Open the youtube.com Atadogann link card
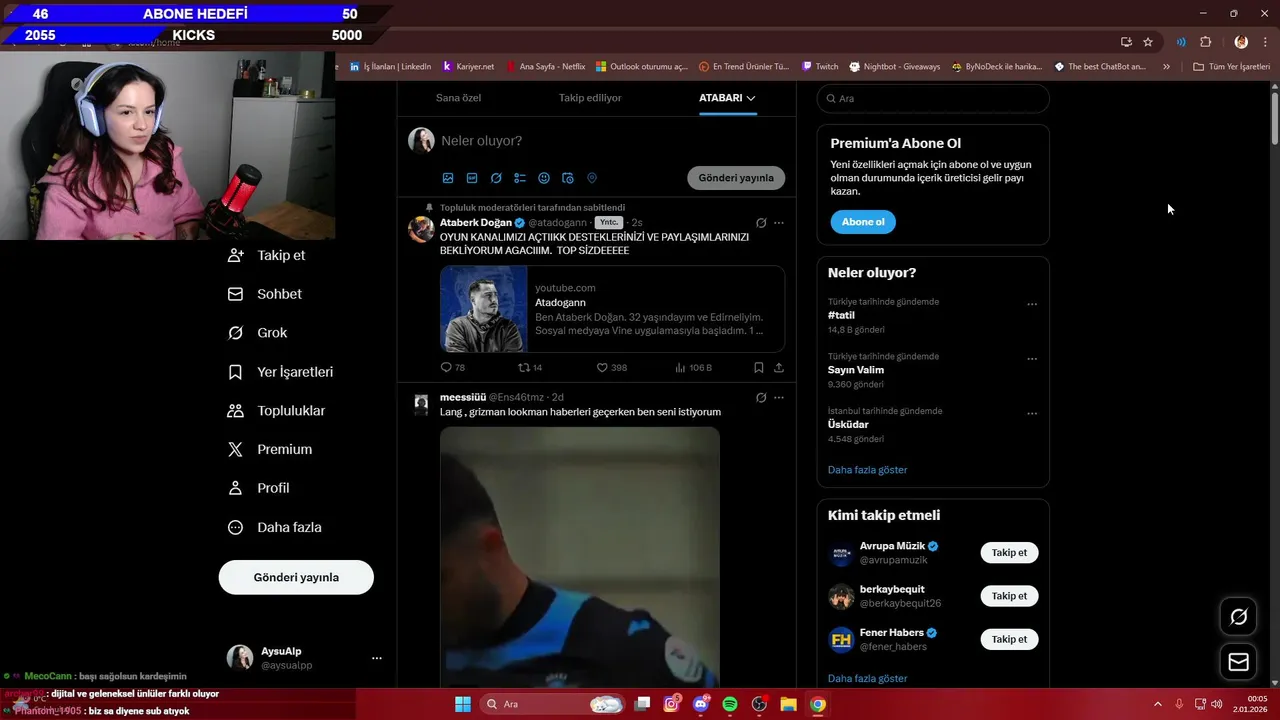 (612, 309)
